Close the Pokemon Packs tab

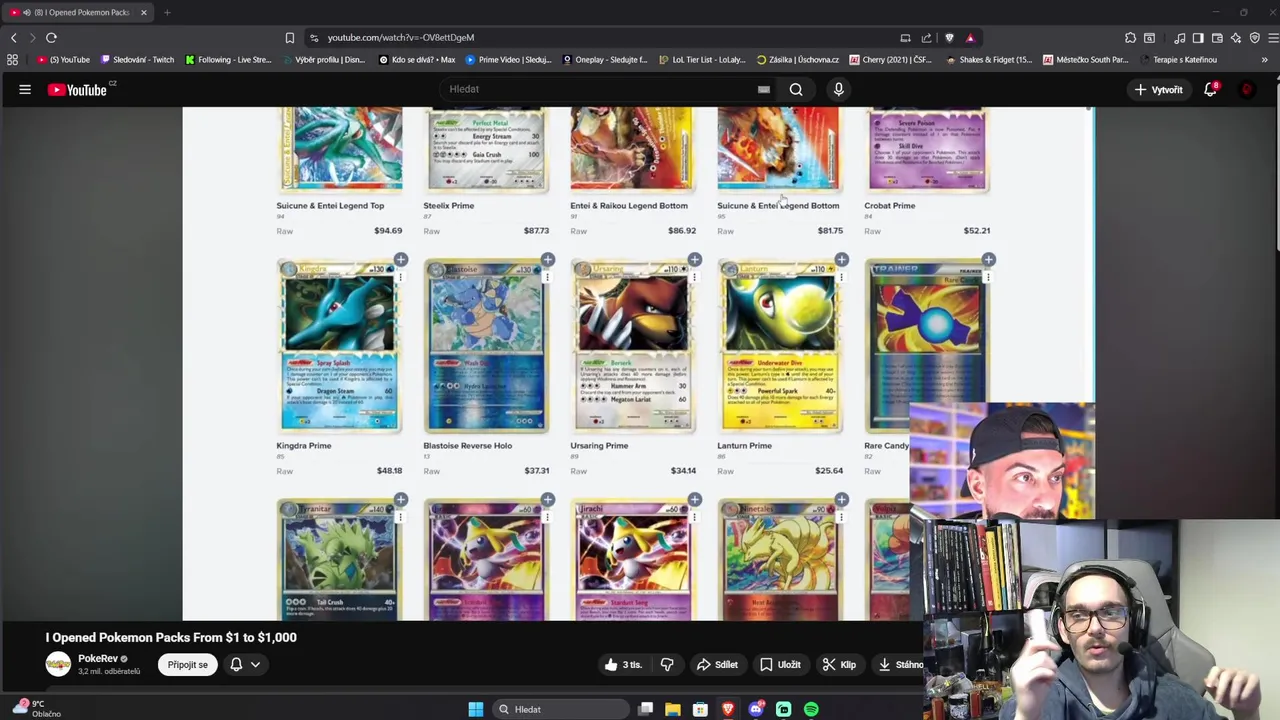(x=143, y=12)
